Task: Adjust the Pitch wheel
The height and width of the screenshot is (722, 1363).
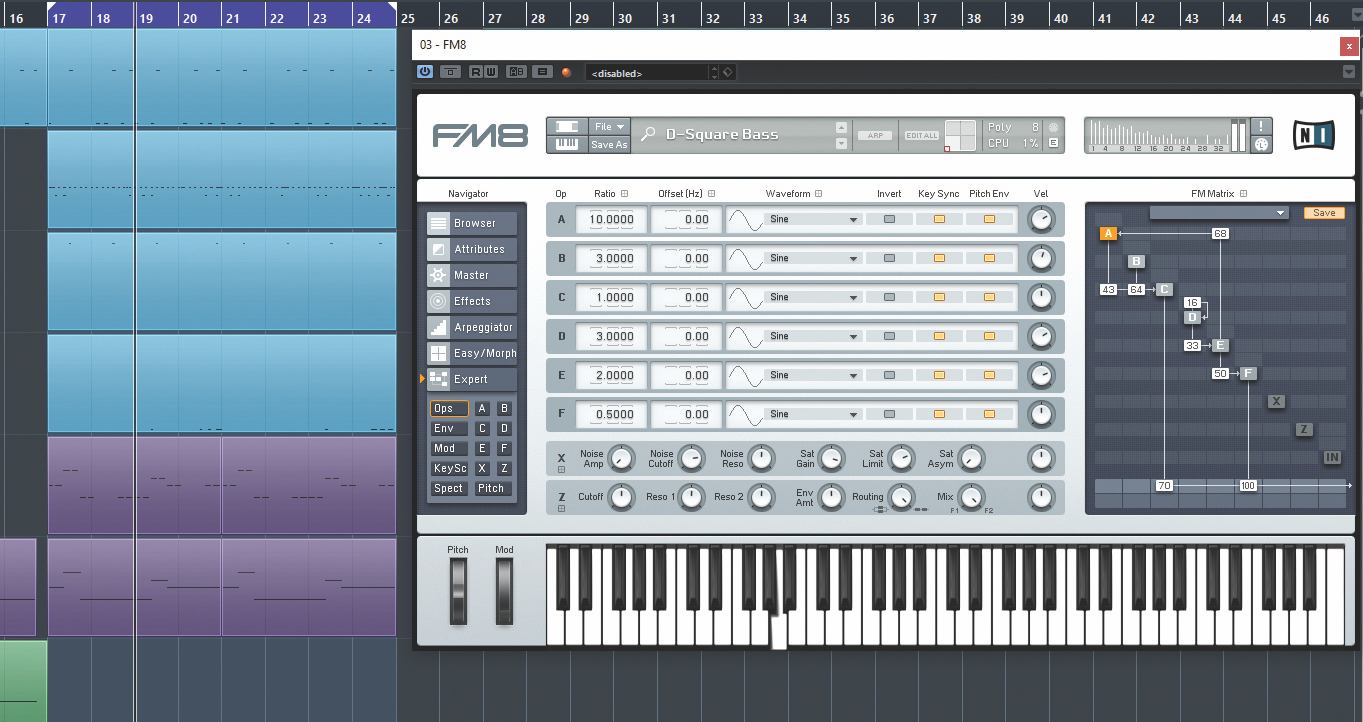Action: [458, 590]
